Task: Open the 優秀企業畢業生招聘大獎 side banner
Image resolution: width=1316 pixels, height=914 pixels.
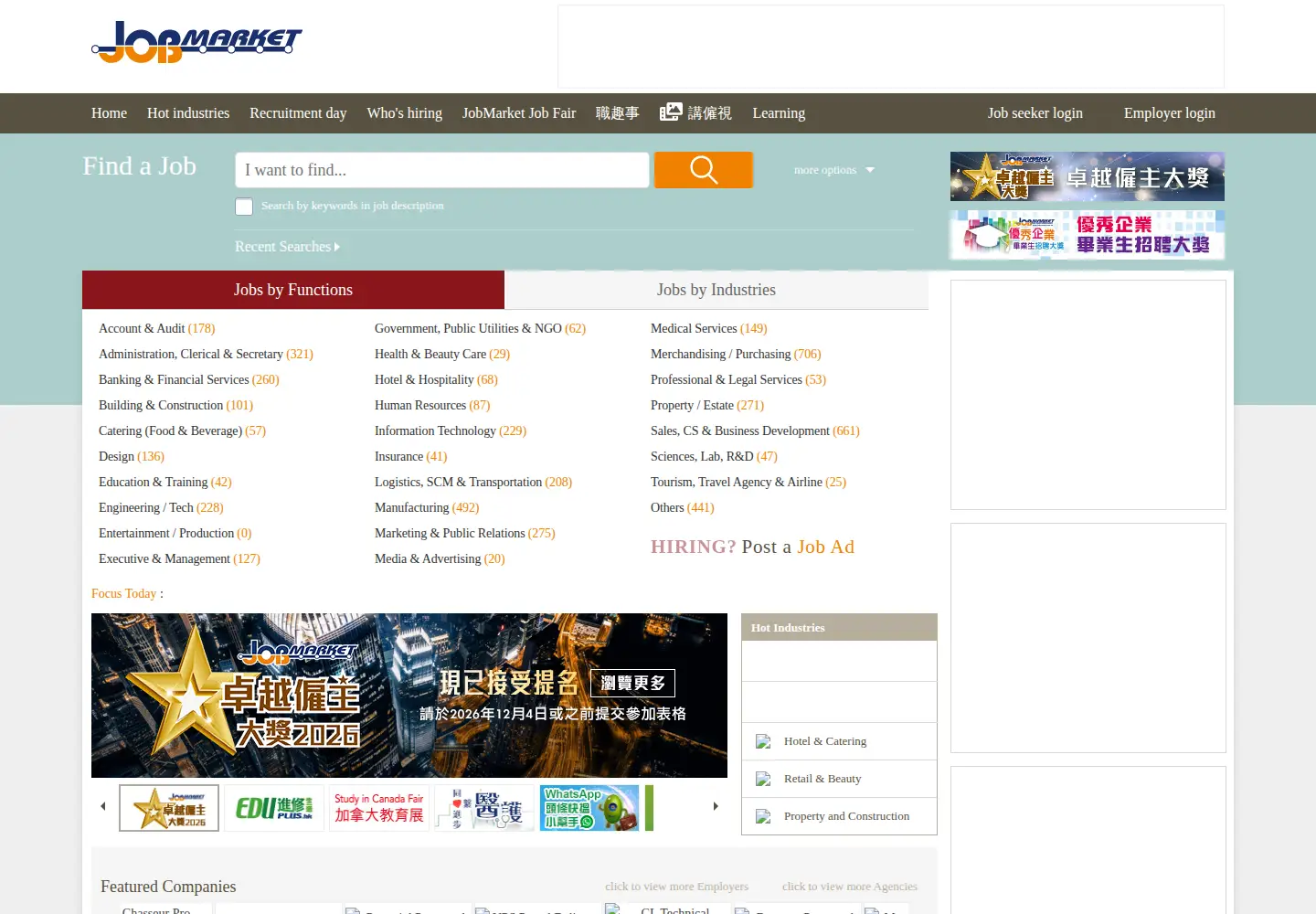Action: 1088,235
